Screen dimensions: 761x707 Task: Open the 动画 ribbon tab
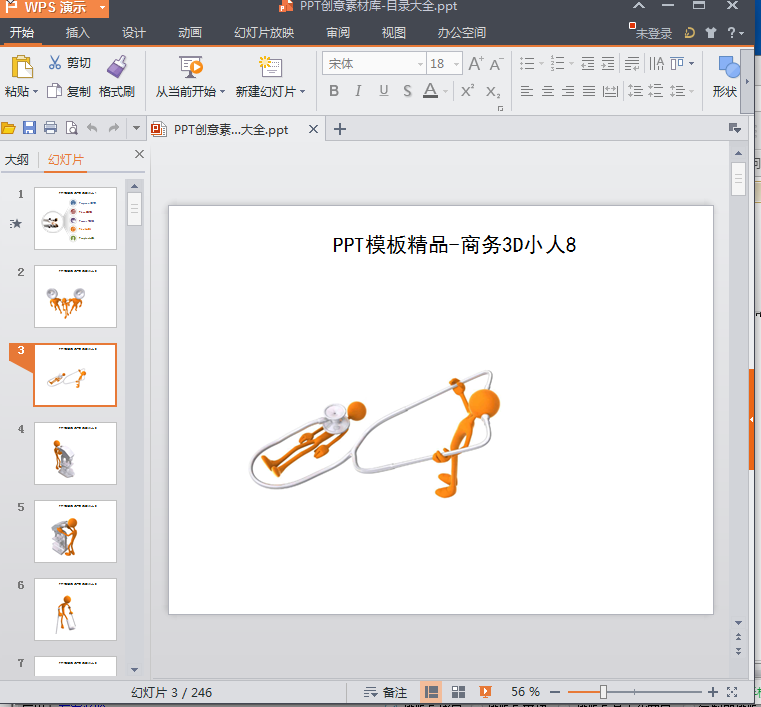point(190,33)
